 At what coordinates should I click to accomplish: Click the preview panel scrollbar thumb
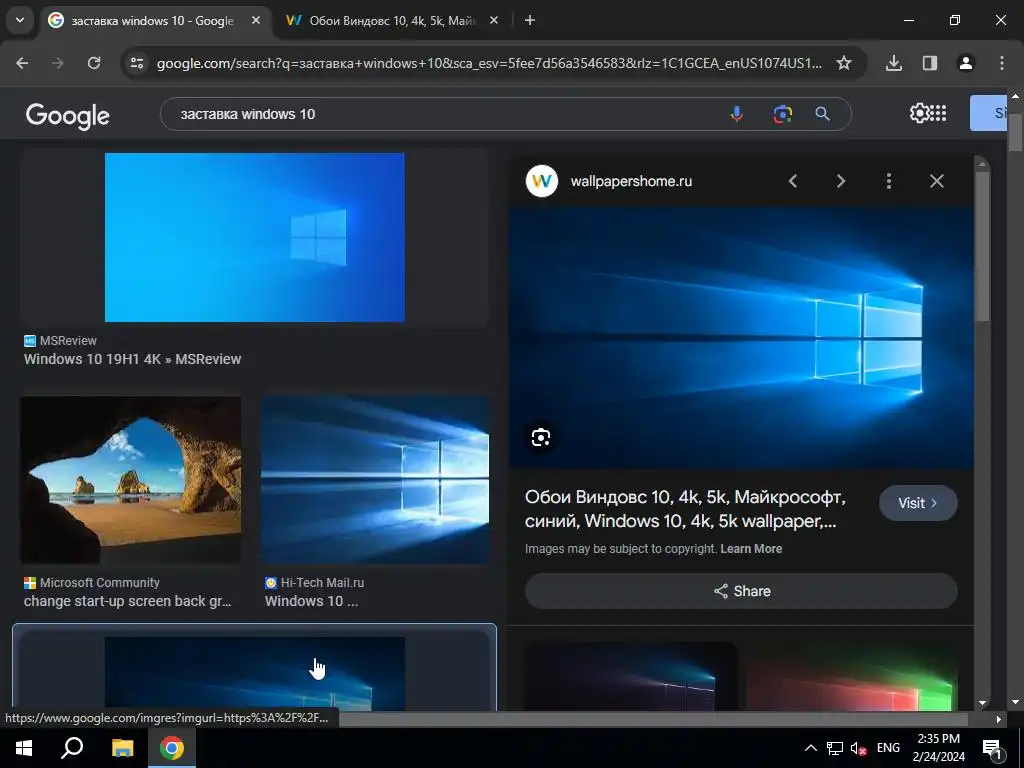click(x=982, y=245)
